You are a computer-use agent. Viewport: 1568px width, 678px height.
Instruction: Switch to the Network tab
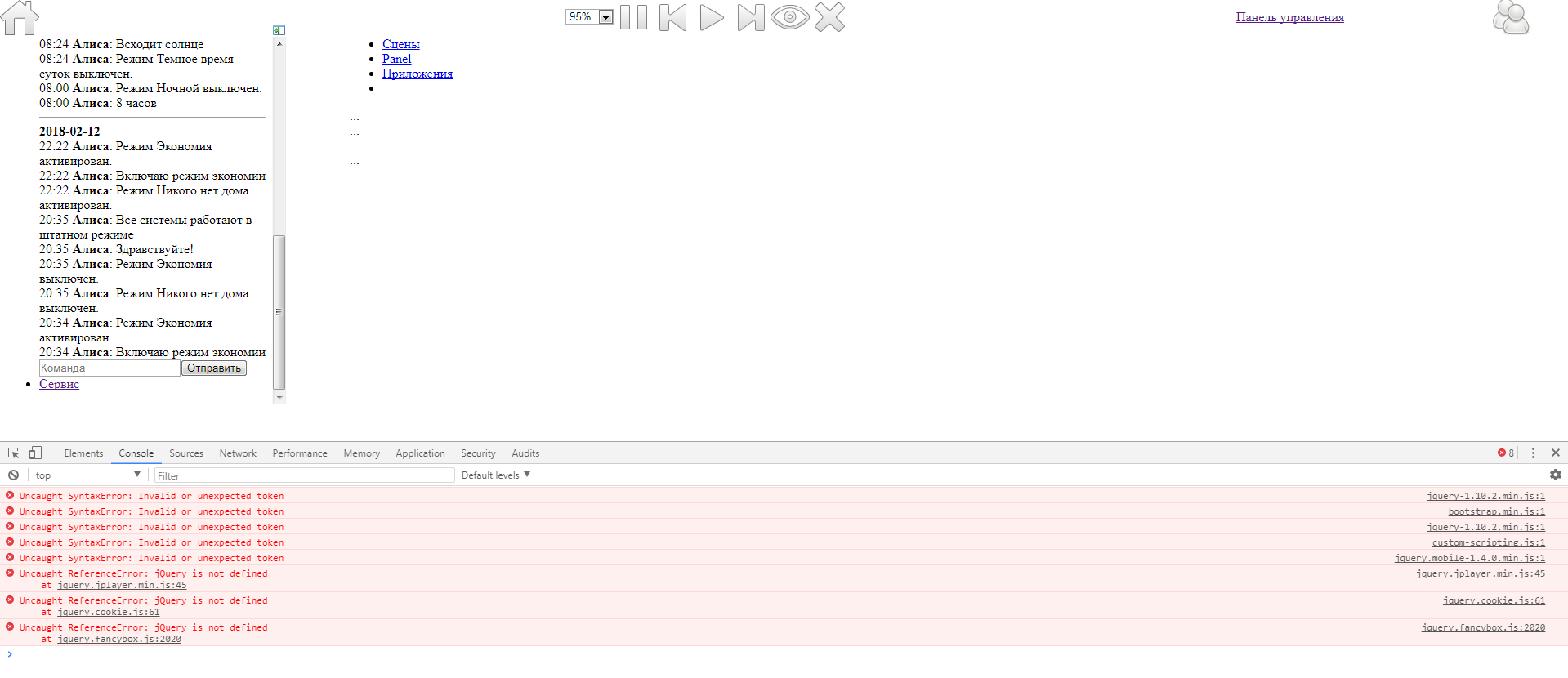pos(238,453)
